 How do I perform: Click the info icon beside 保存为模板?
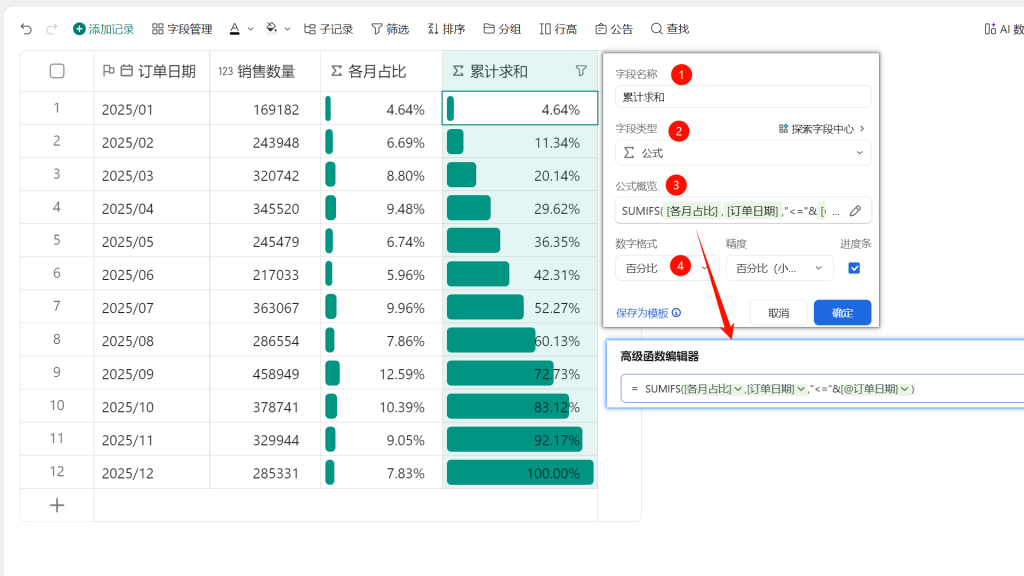[677, 313]
